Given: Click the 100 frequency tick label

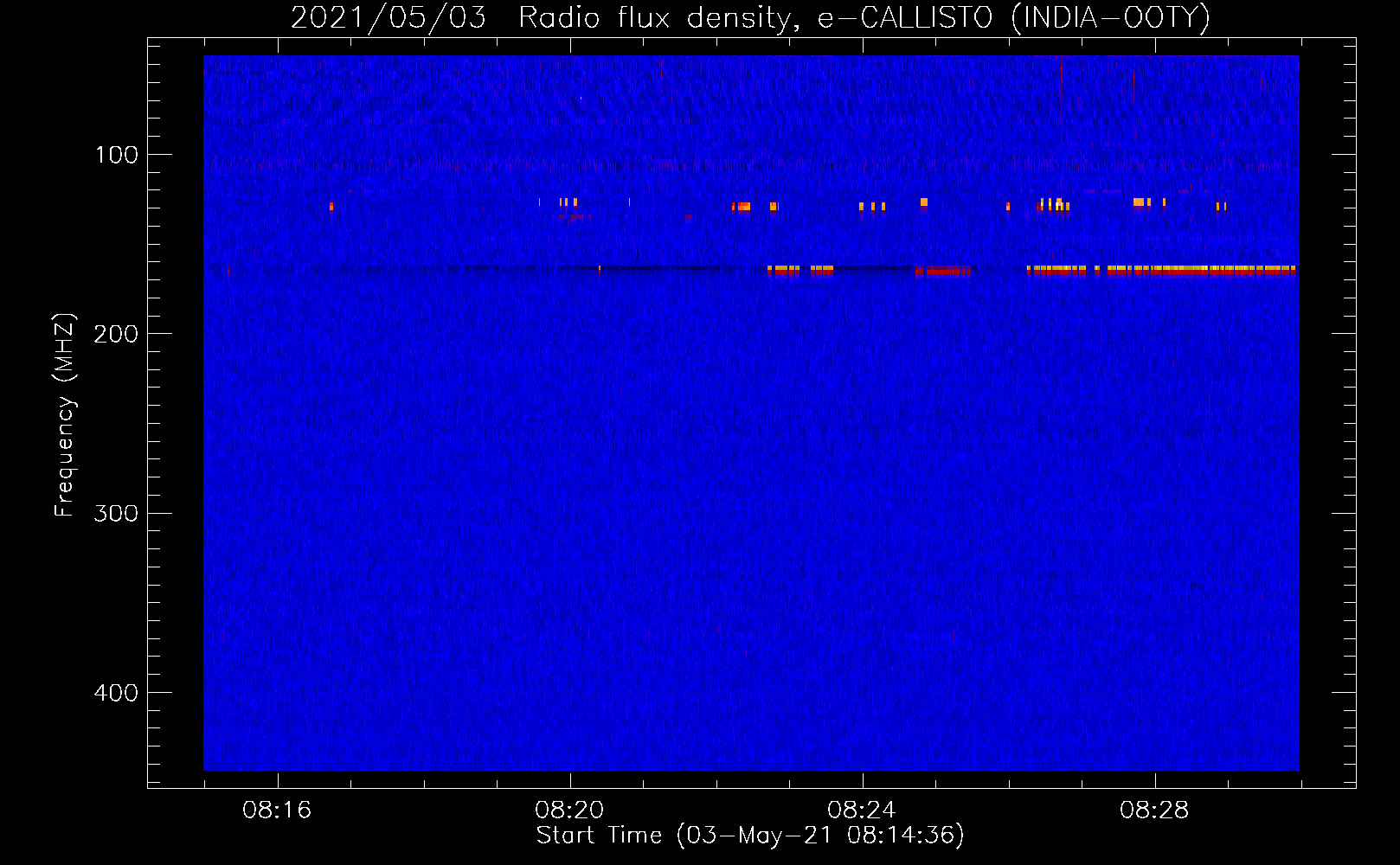Looking at the screenshot, I should (117, 155).
